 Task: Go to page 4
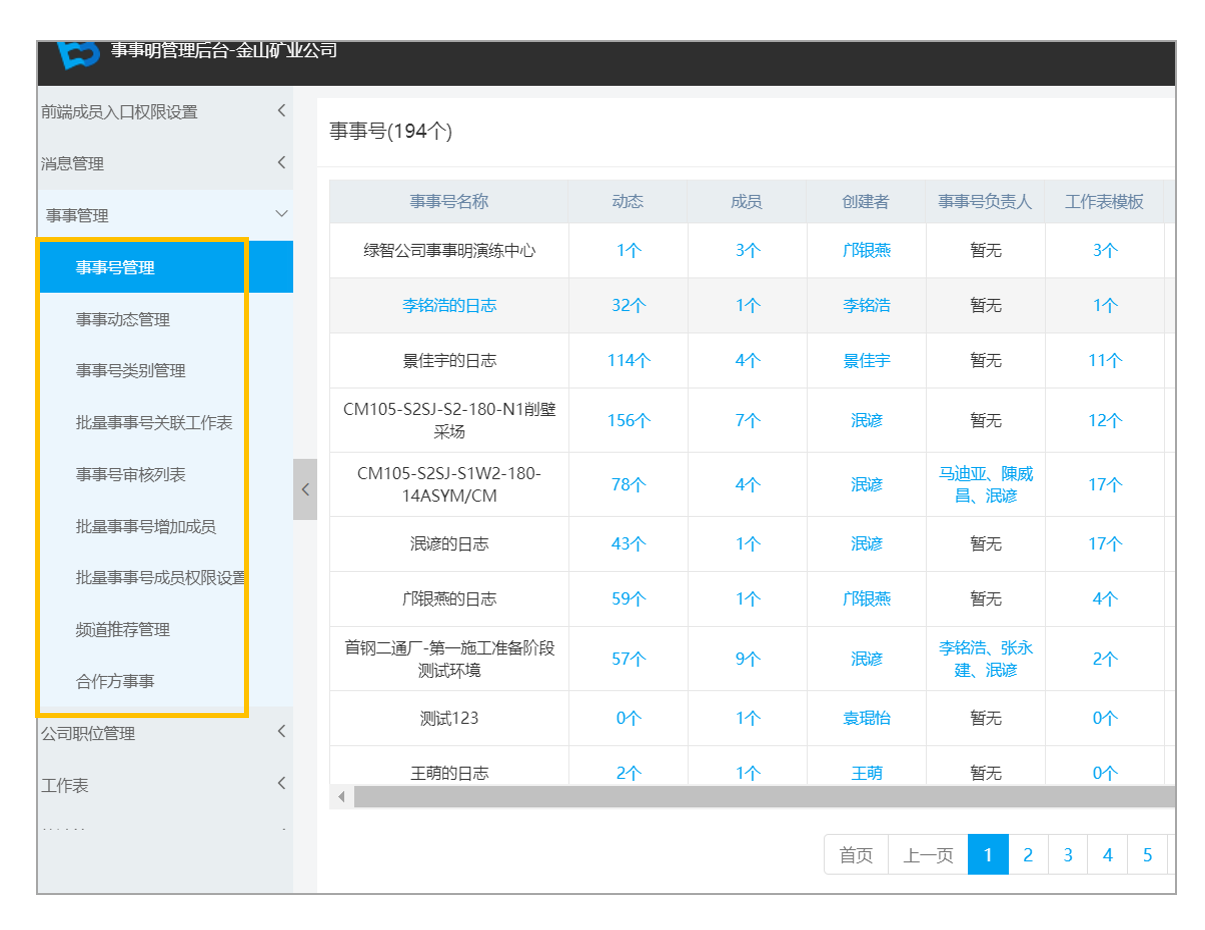pyautogui.click(x=1108, y=855)
